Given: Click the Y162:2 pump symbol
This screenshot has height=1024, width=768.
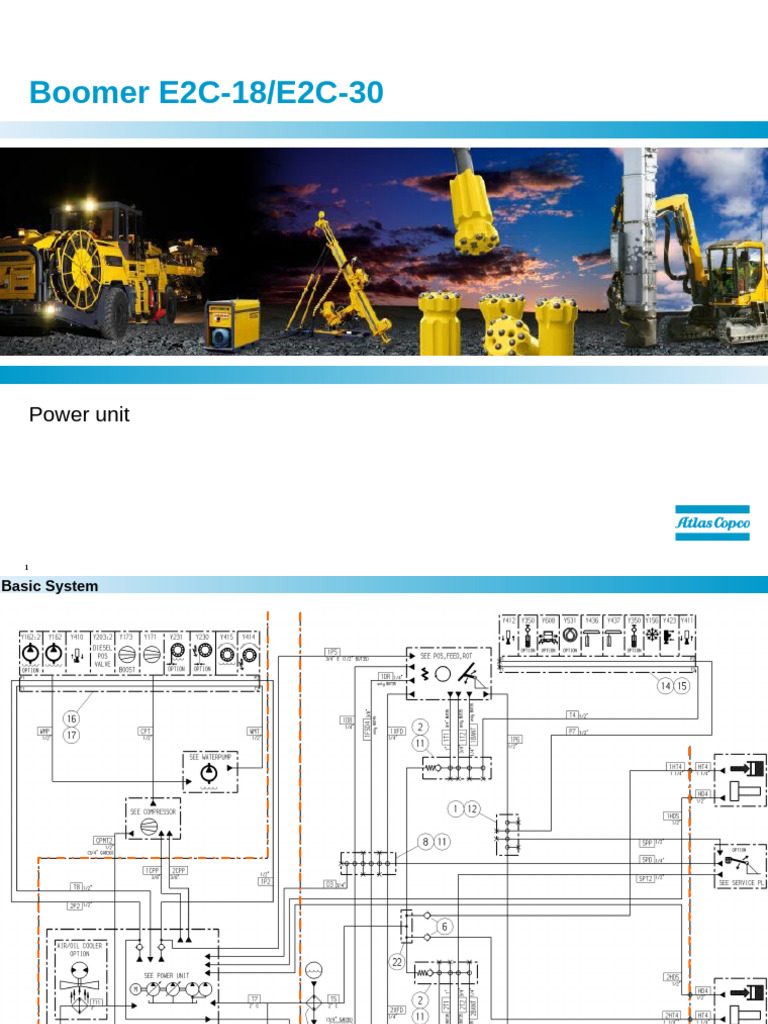Looking at the screenshot, I should coord(30,653).
